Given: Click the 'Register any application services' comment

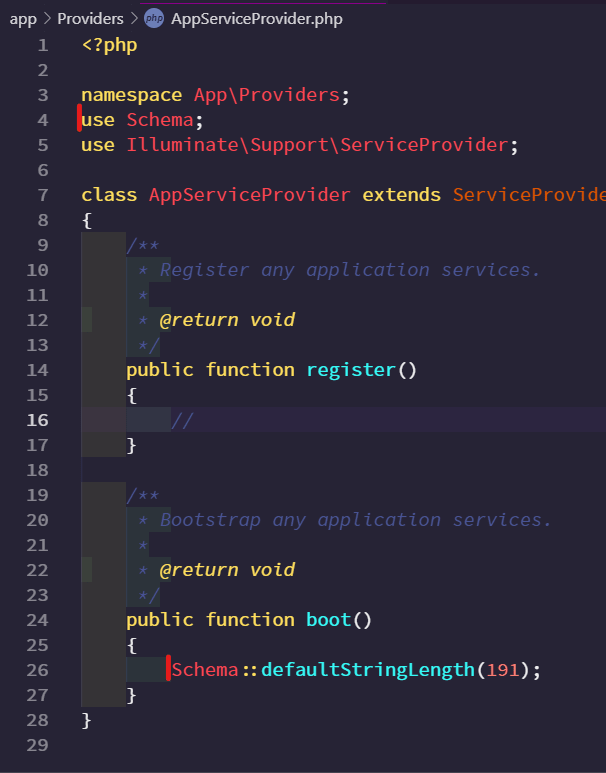Looking at the screenshot, I should click(350, 270).
